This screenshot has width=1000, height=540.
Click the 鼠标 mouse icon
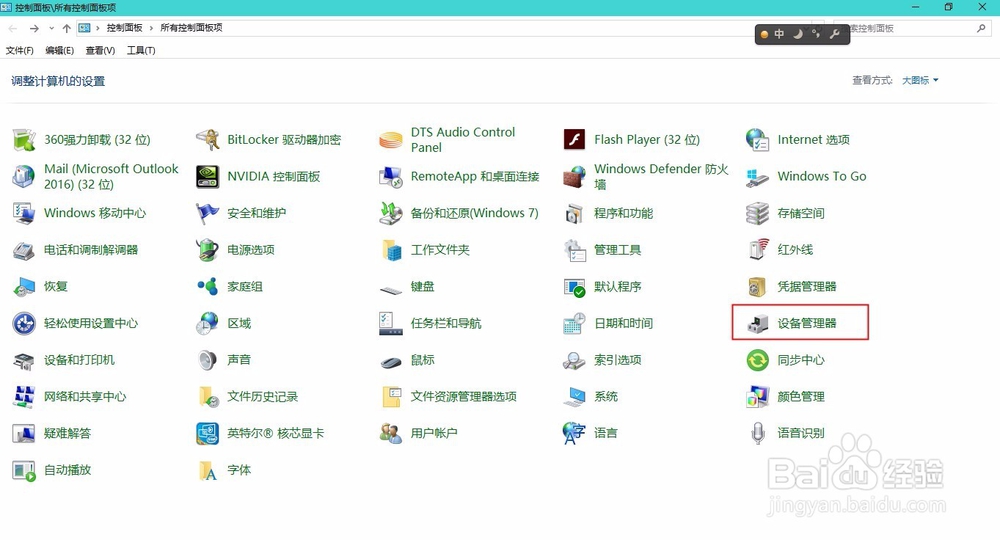point(391,361)
